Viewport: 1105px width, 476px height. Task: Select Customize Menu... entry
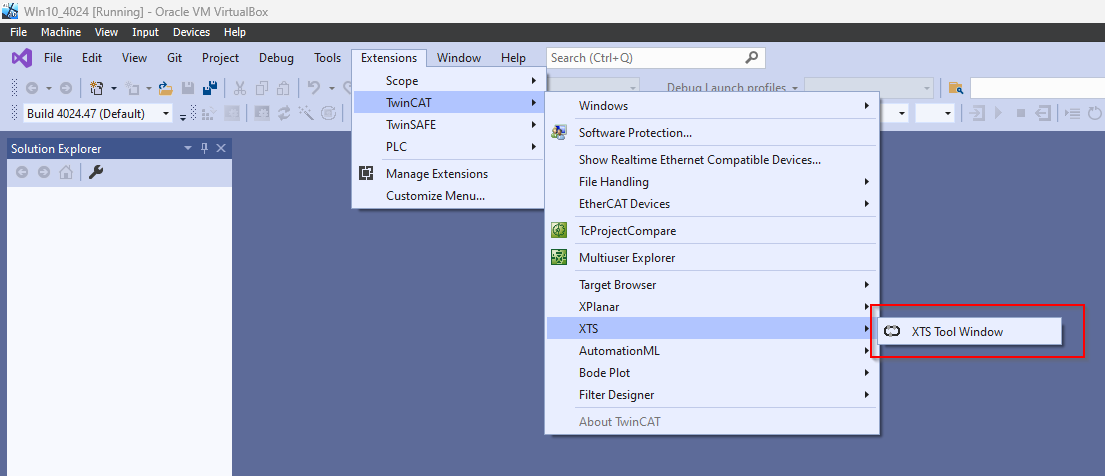point(448,195)
